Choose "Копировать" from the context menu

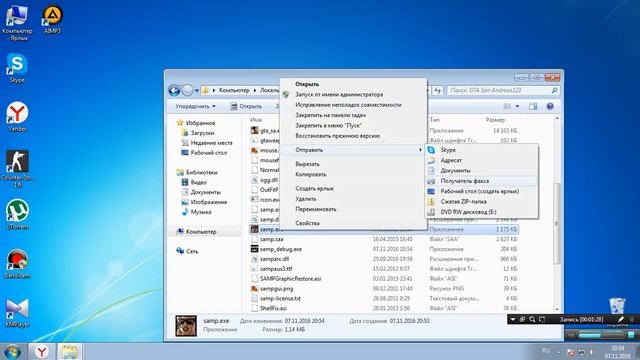click(353, 174)
